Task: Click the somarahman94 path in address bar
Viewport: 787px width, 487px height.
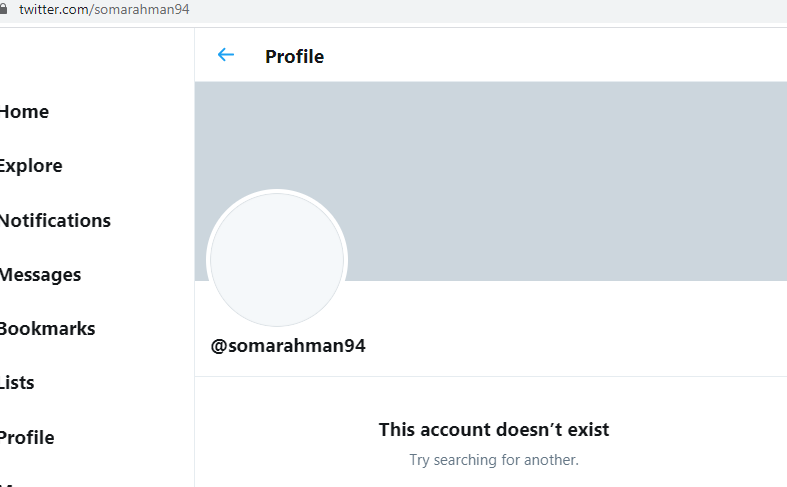Action: [x=142, y=9]
